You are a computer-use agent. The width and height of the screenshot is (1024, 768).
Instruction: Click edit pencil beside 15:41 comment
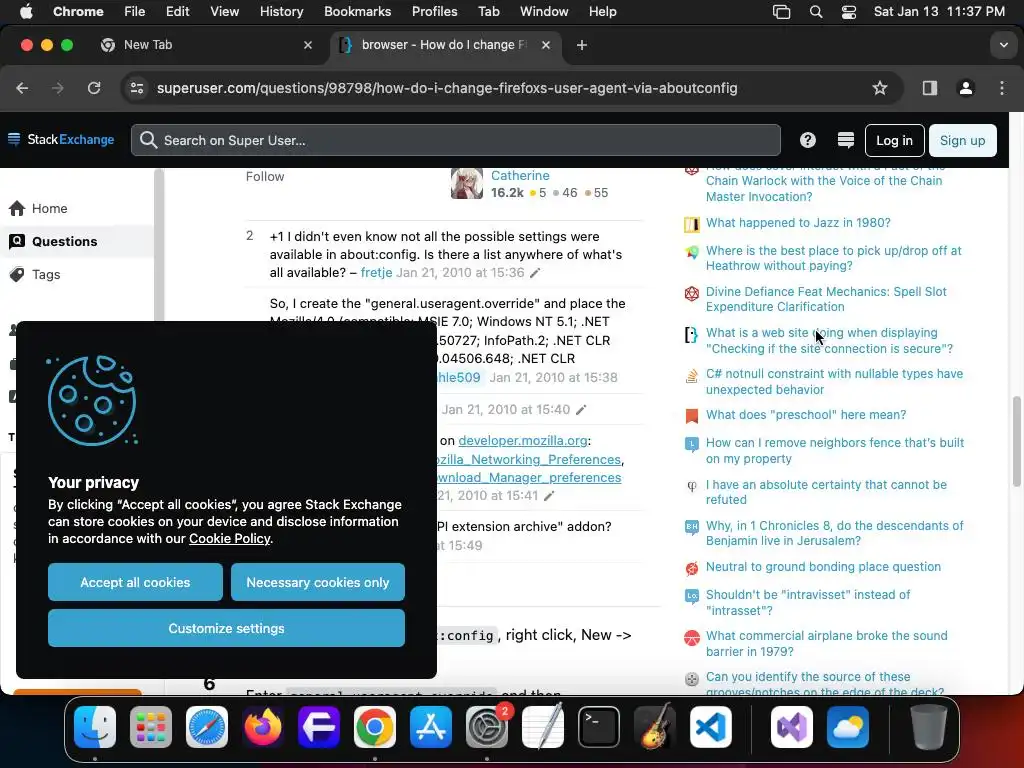(x=549, y=496)
